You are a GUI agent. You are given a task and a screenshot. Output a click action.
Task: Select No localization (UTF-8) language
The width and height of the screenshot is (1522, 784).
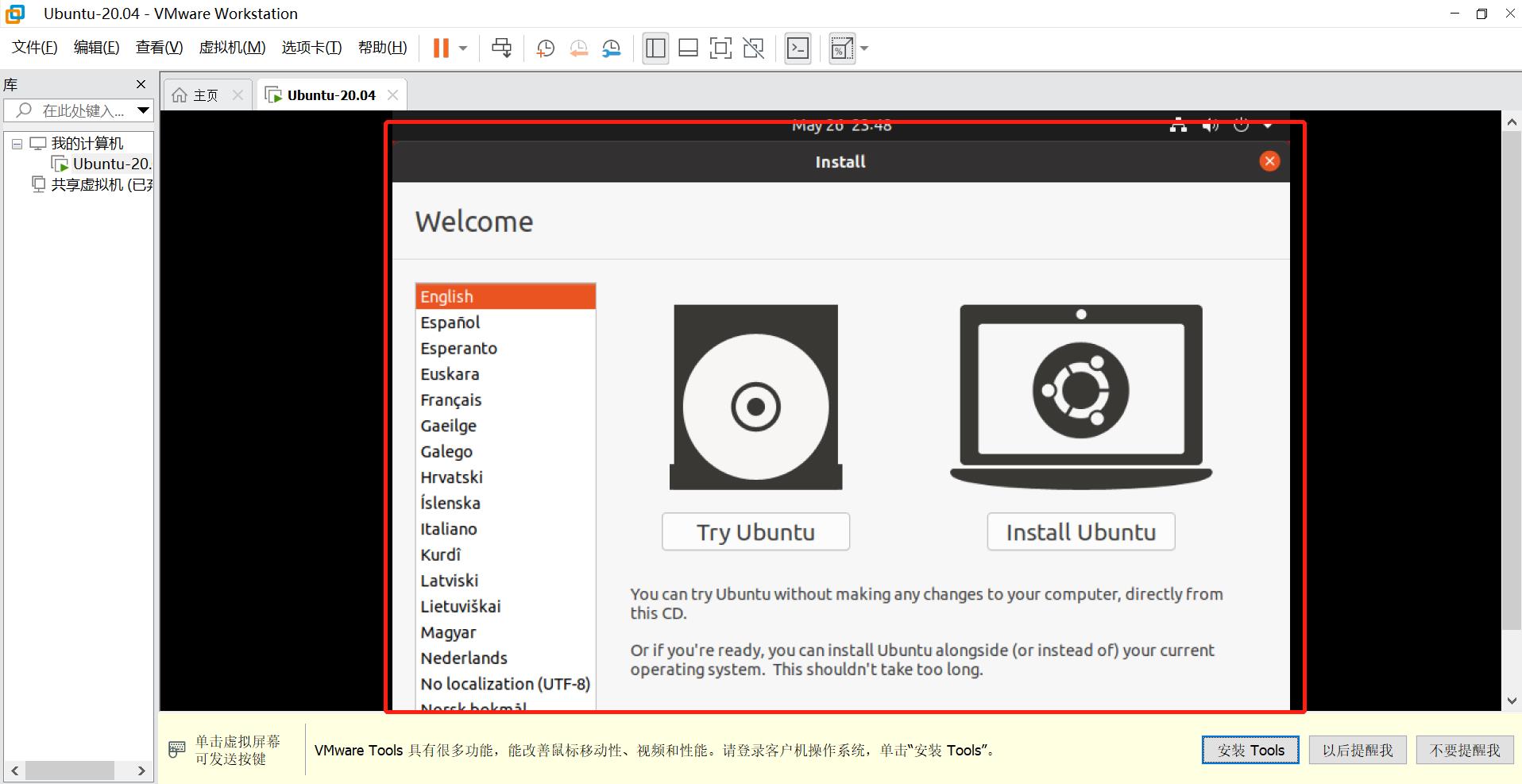[505, 684]
